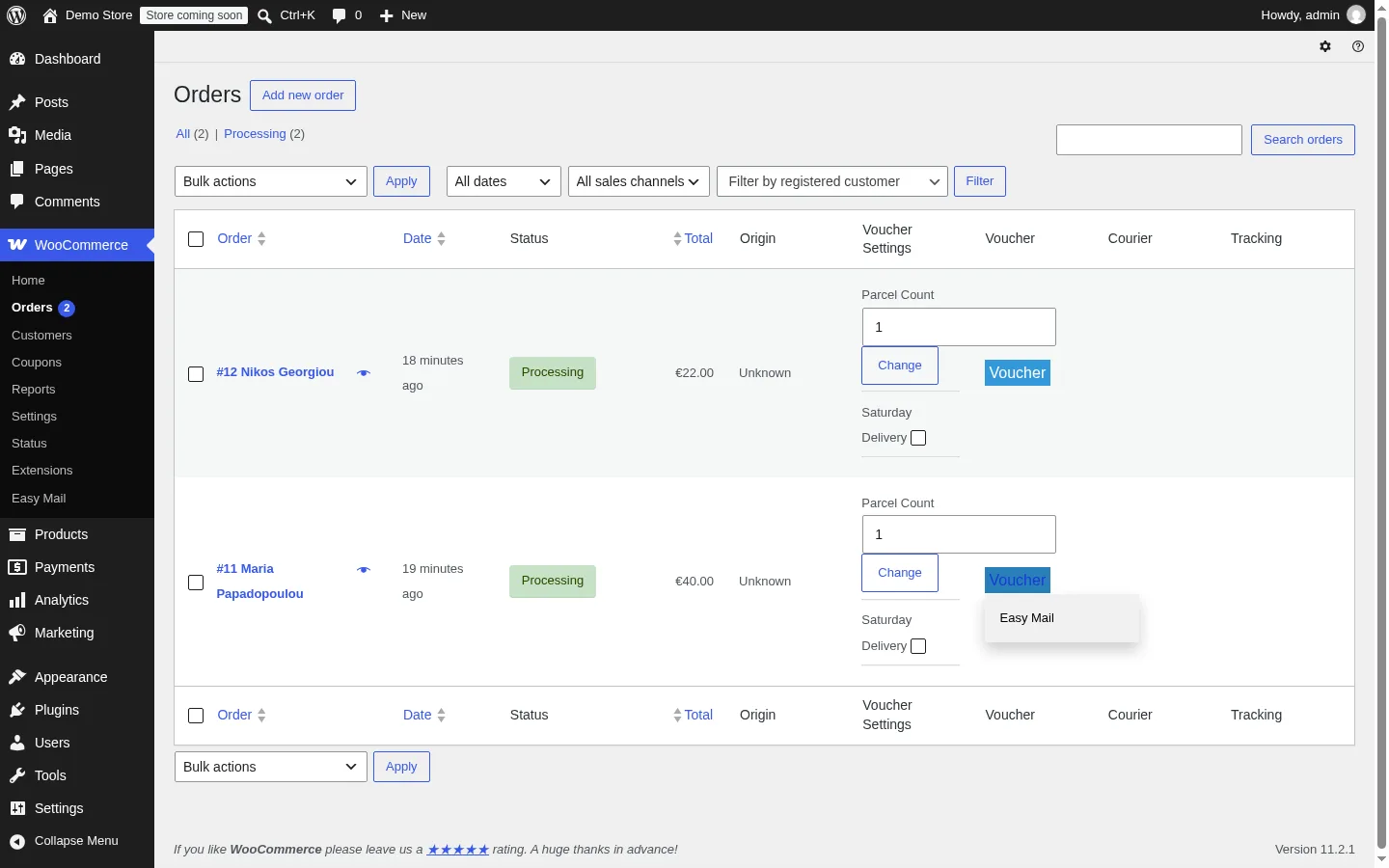Screen dimensions: 1389x868
Task: Switch to the Processing orders filter
Action: pos(255,134)
